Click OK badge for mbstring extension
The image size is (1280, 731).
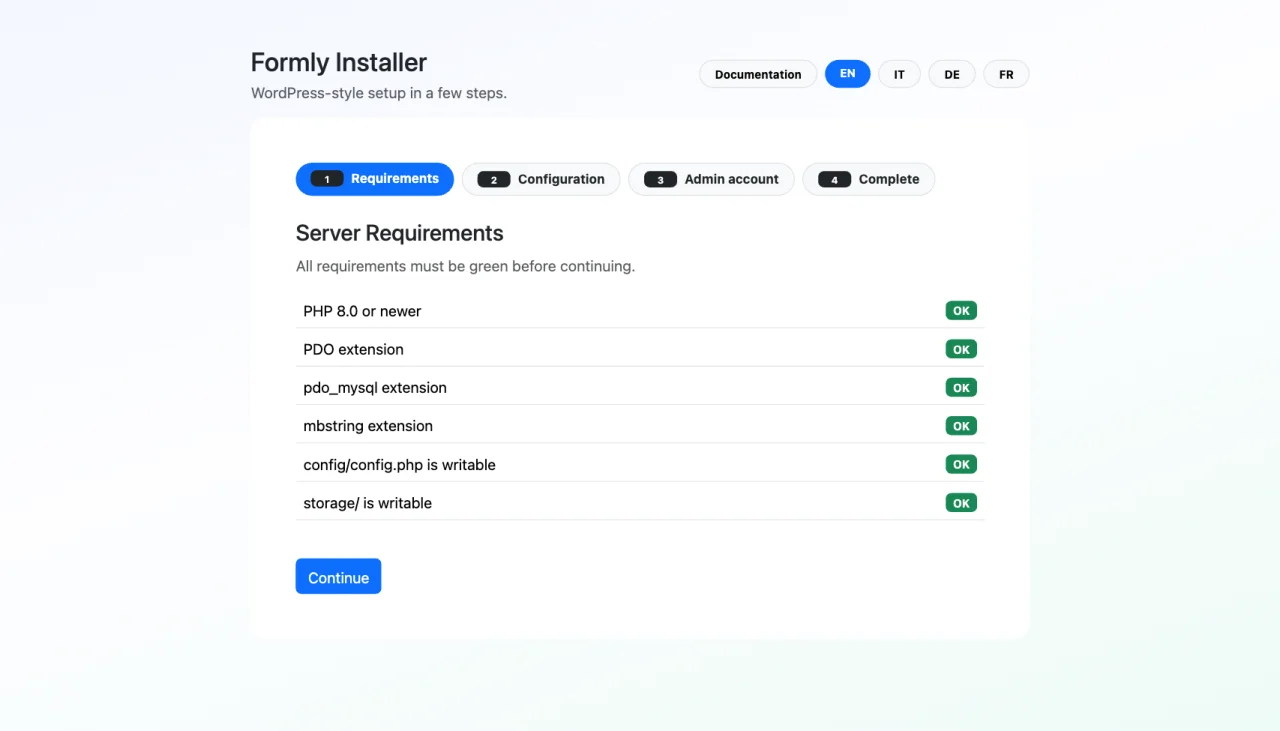[961, 426]
